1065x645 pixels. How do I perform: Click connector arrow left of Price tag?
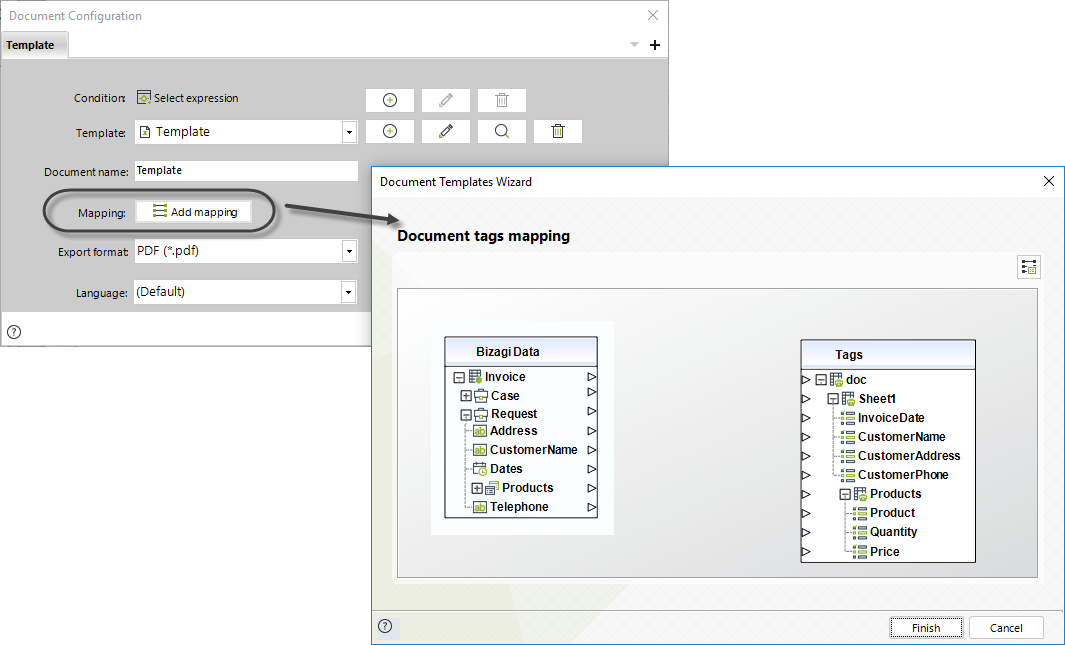[x=806, y=552]
